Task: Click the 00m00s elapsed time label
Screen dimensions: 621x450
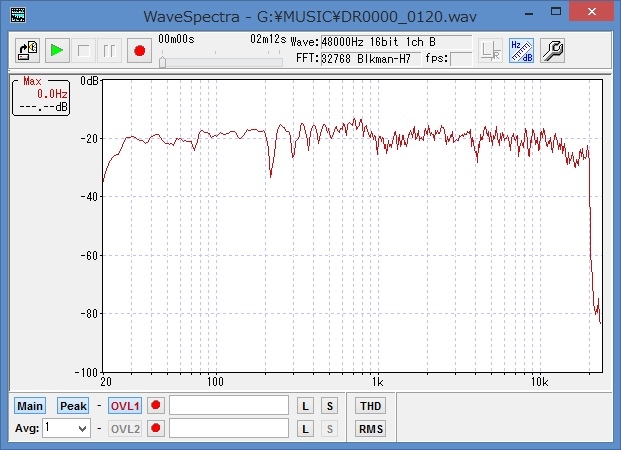Action: pos(176,39)
